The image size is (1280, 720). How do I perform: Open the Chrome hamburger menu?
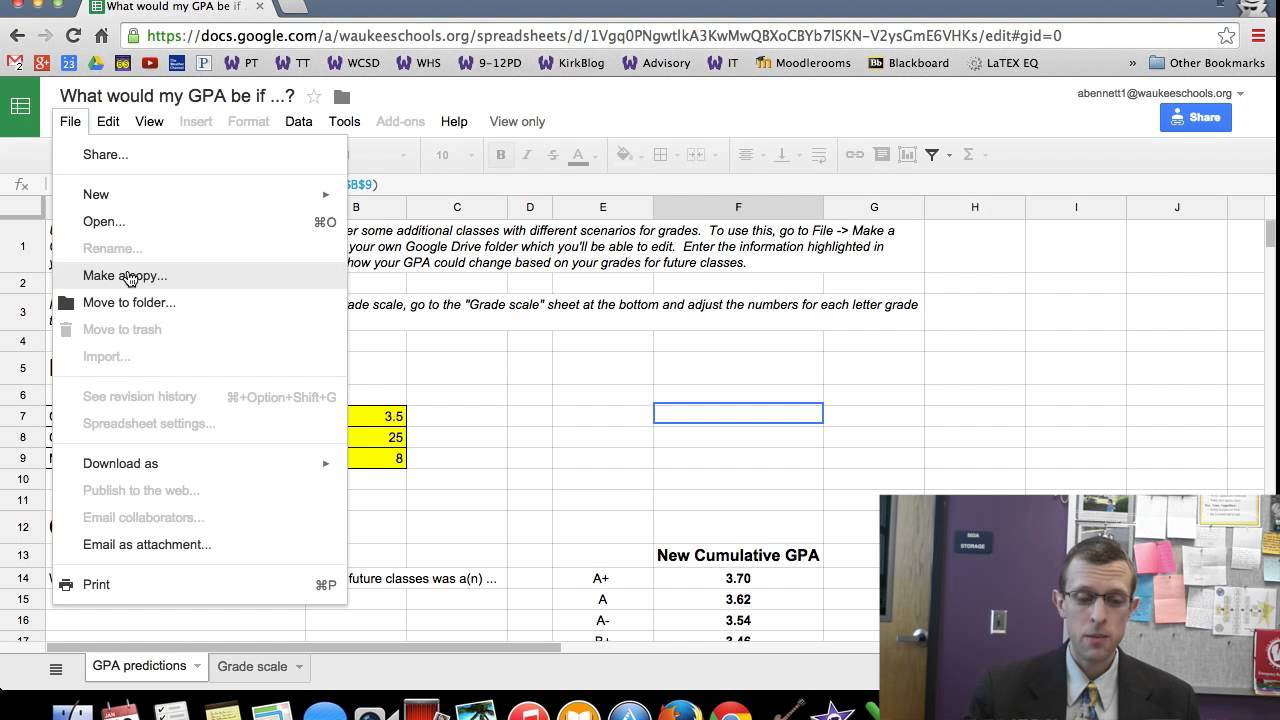coord(1259,36)
